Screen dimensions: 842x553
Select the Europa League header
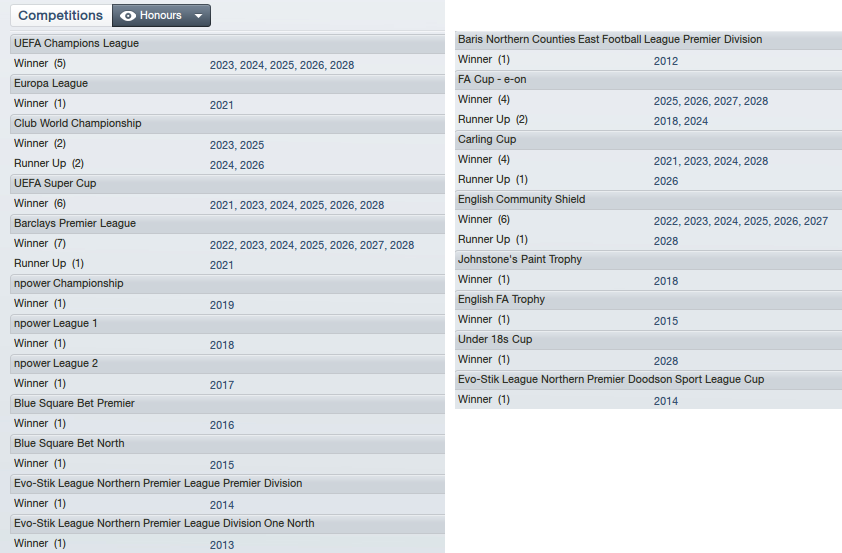[227, 84]
